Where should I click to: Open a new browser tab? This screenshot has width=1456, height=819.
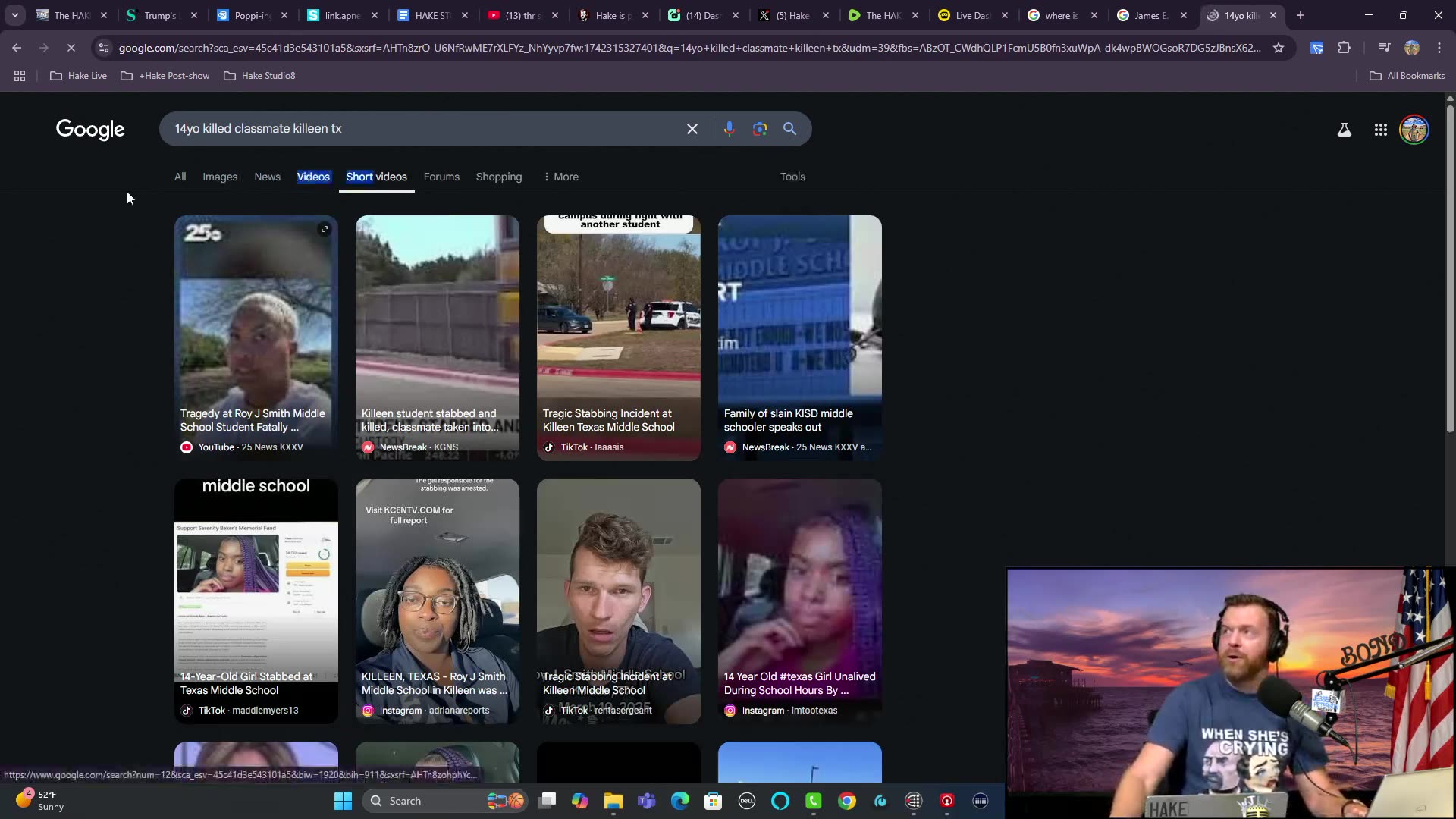1301,15
